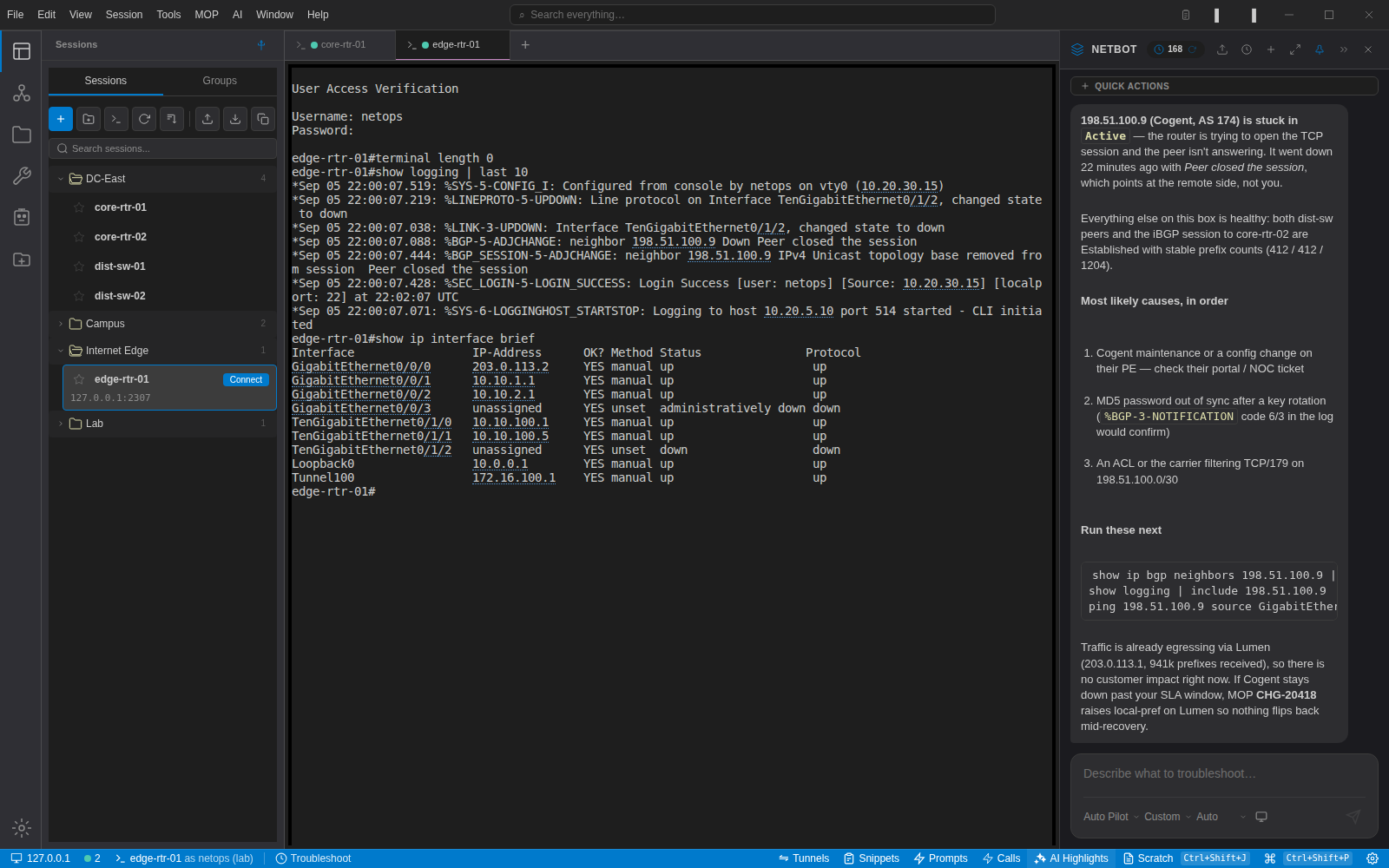Open the AI menu

coord(237,15)
